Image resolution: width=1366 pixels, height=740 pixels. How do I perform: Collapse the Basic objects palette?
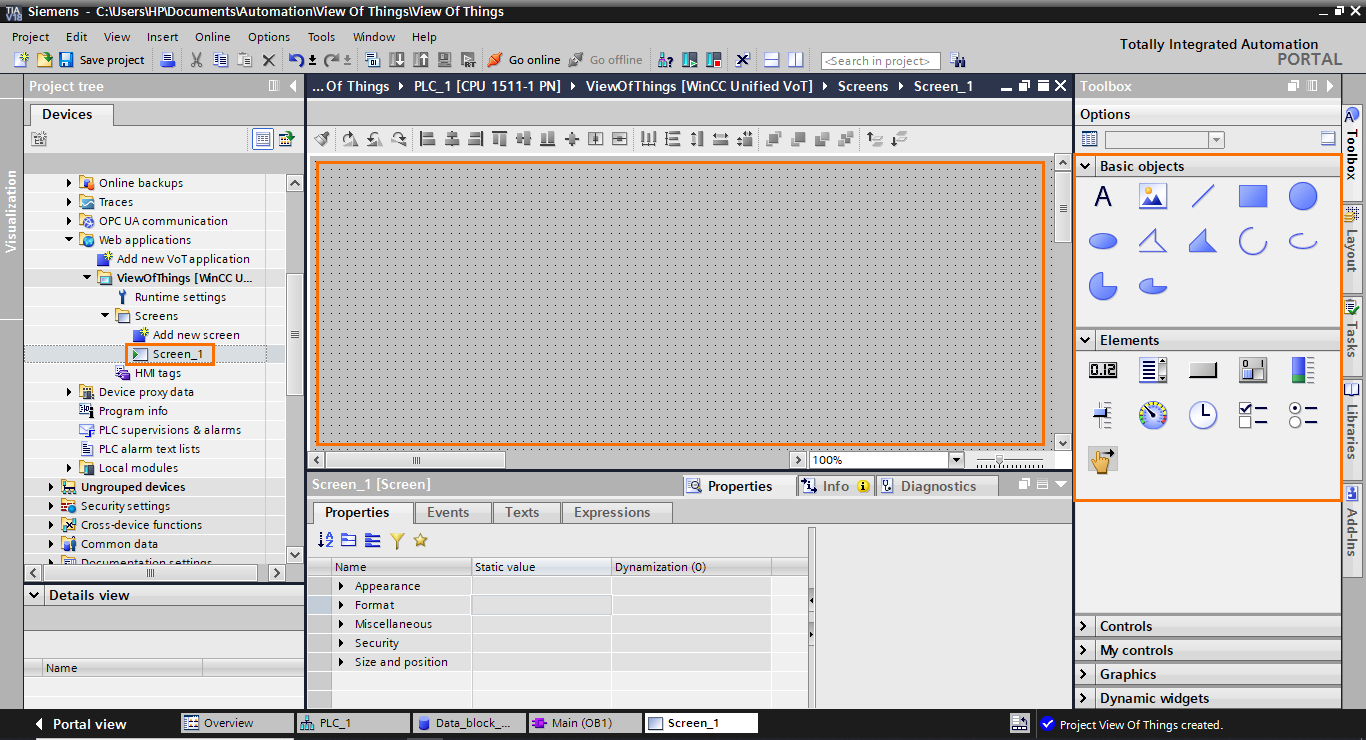(1086, 166)
